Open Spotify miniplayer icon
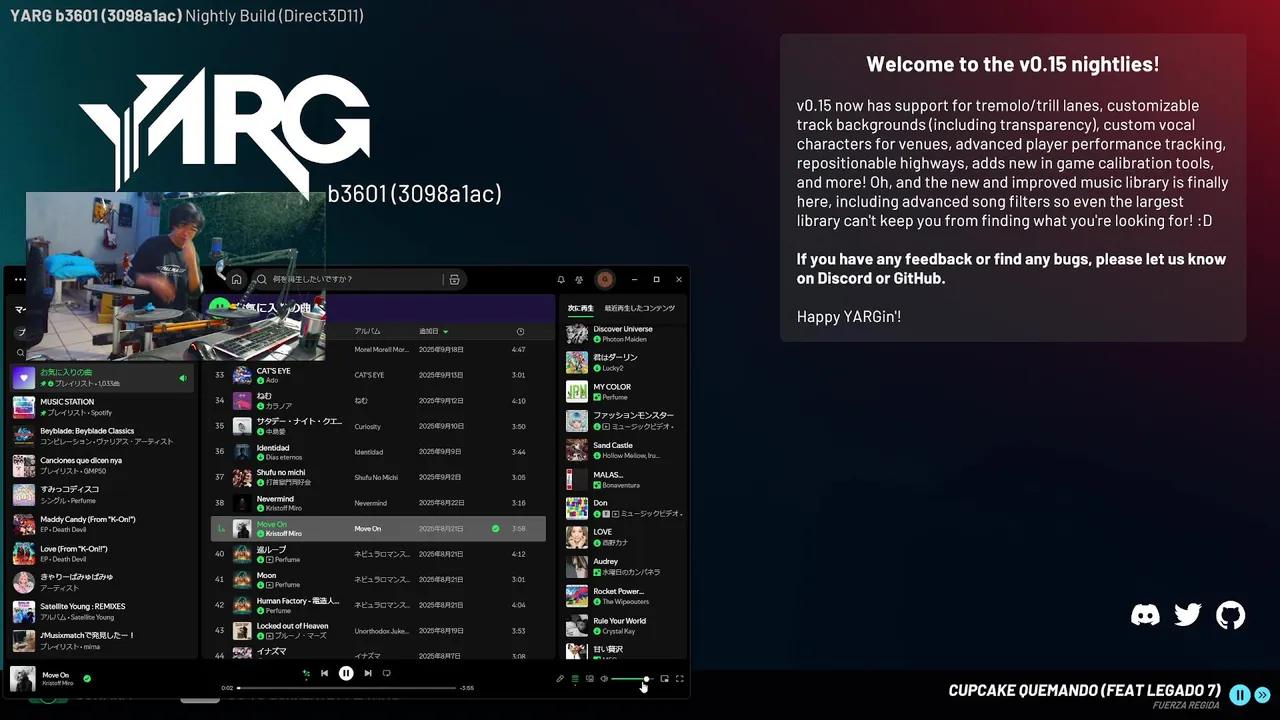The image size is (1280, 720). (664, 679)
